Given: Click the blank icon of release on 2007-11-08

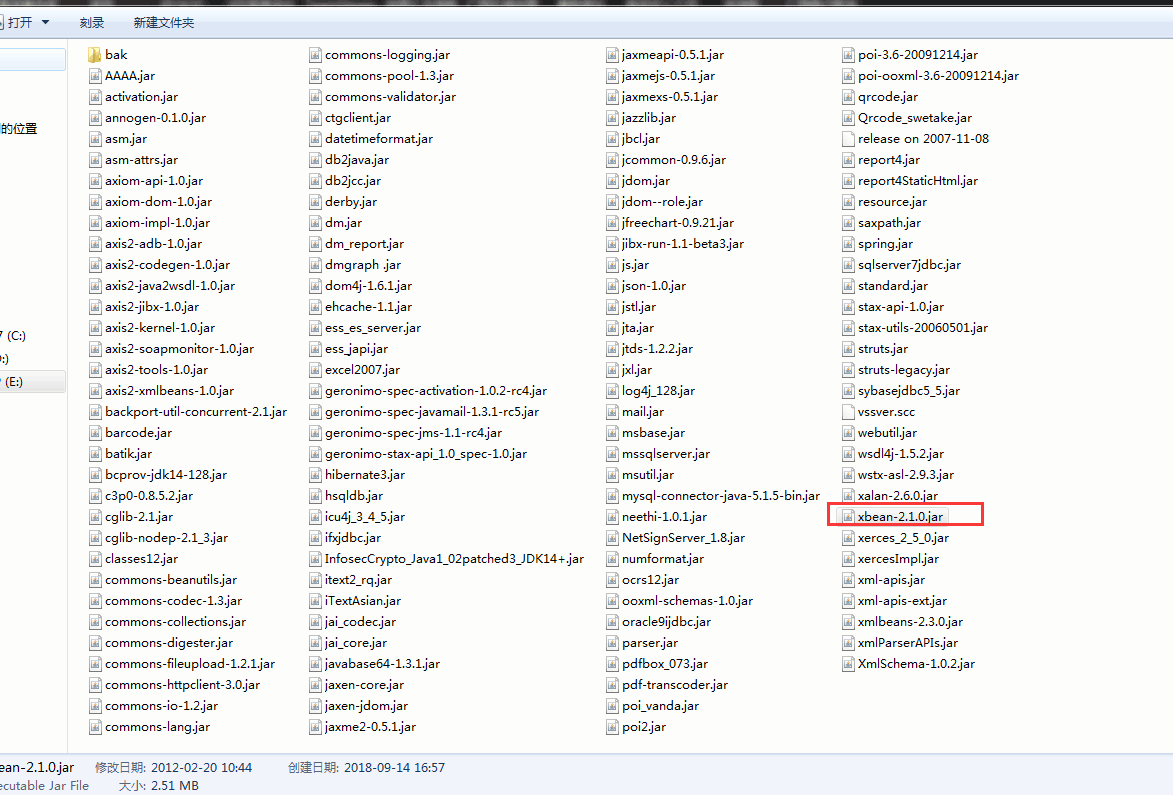Looking at the screenshot, I should pos(848,138).
